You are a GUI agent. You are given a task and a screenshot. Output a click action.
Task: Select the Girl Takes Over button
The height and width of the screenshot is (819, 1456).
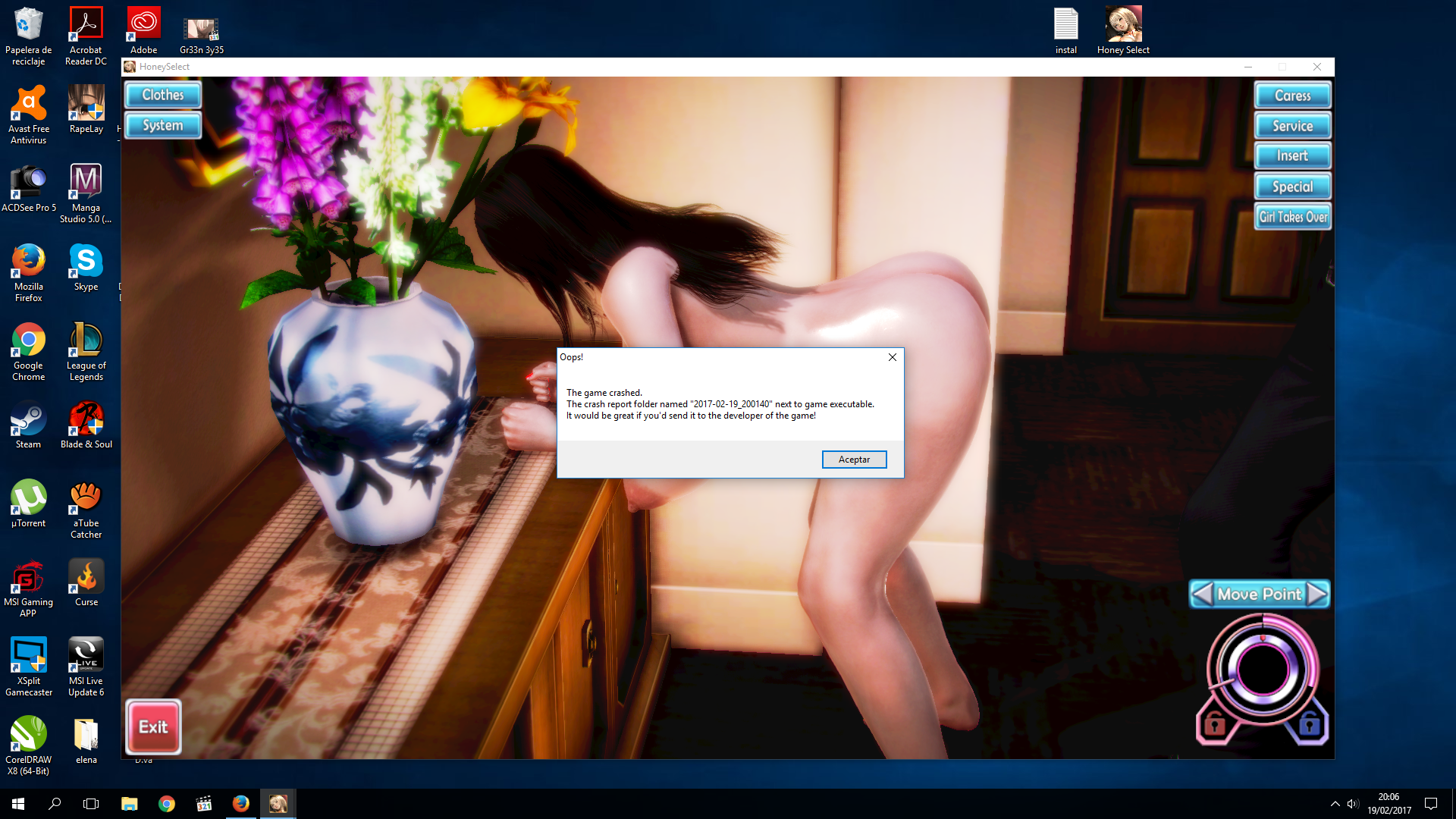point(1293,217)
